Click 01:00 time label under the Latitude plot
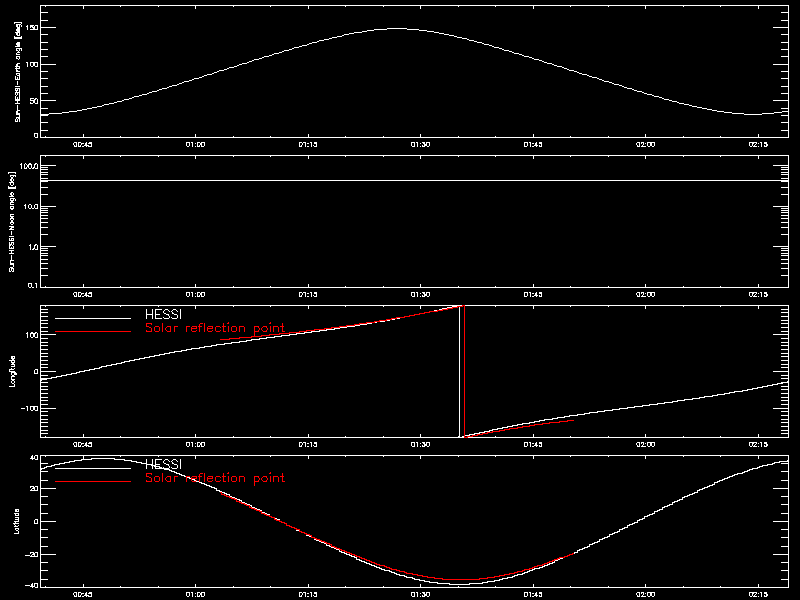The width and height of the screenshot is (800, 600). pyautogui.click(x=195, y=595)
